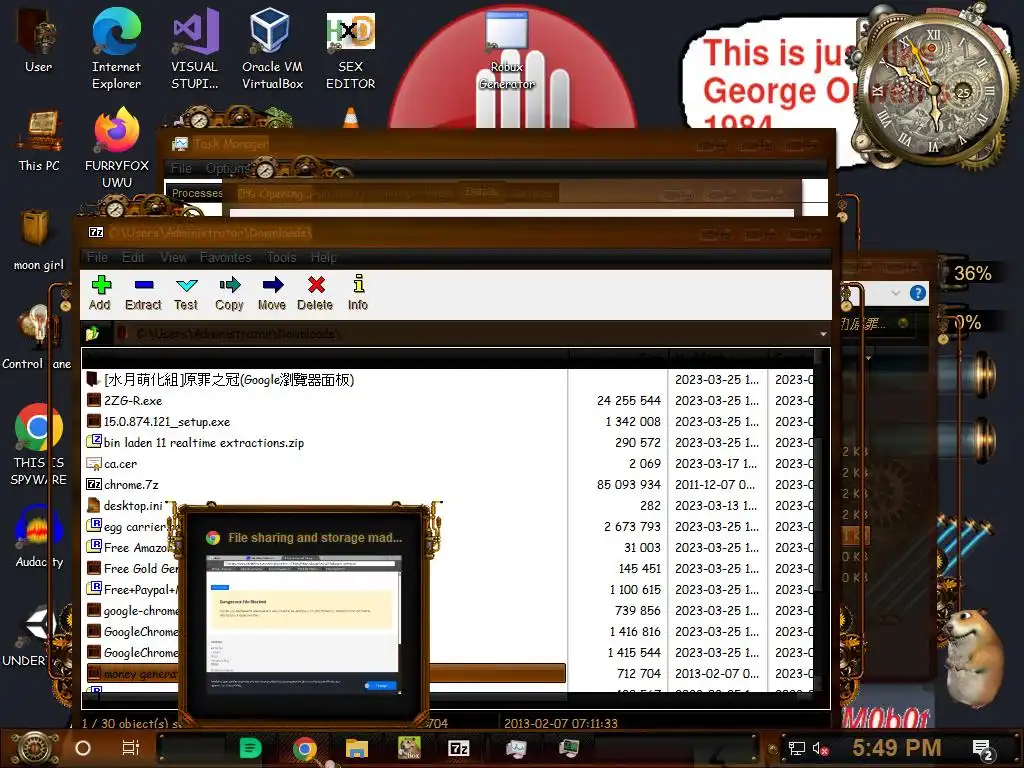Viewport: 1024px width, 768px height.
Task: Open the Robux Generator desktop icon
Action: (507, 51)
